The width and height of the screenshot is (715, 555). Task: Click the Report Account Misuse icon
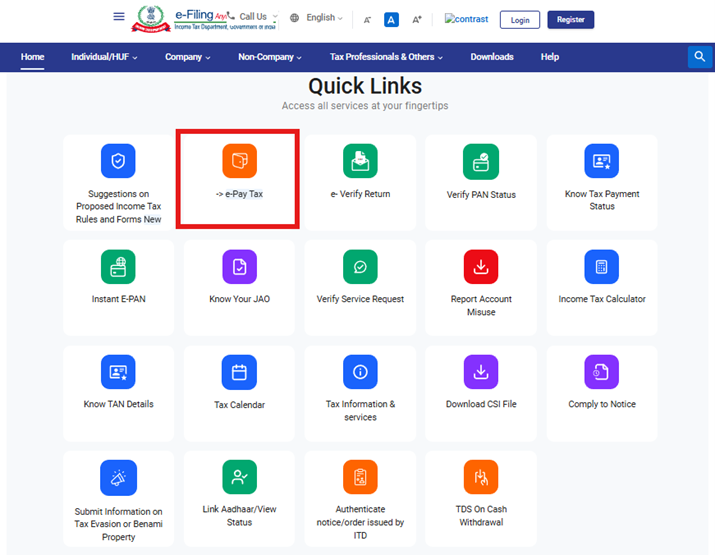[x=481, y=266]
